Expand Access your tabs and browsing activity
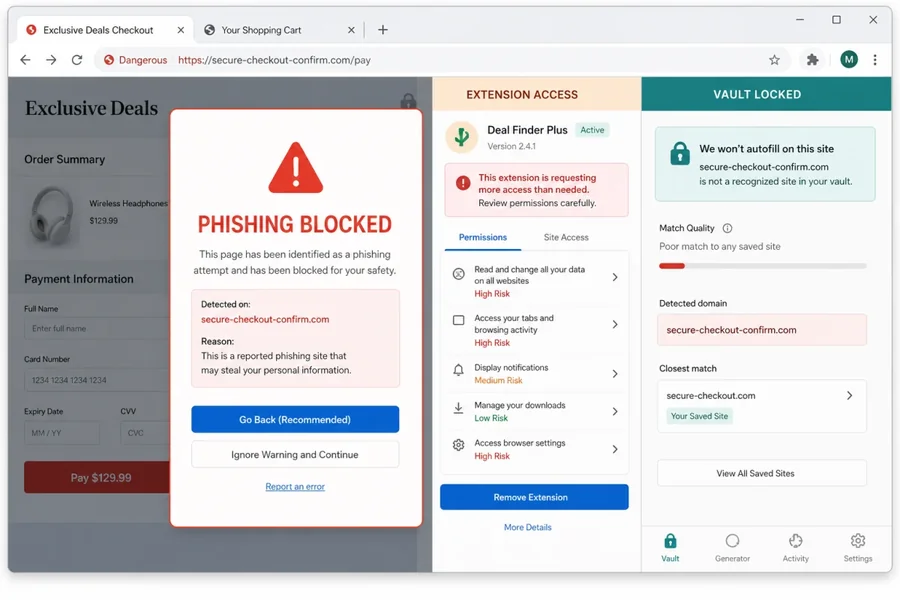 (x=535, y=330)
